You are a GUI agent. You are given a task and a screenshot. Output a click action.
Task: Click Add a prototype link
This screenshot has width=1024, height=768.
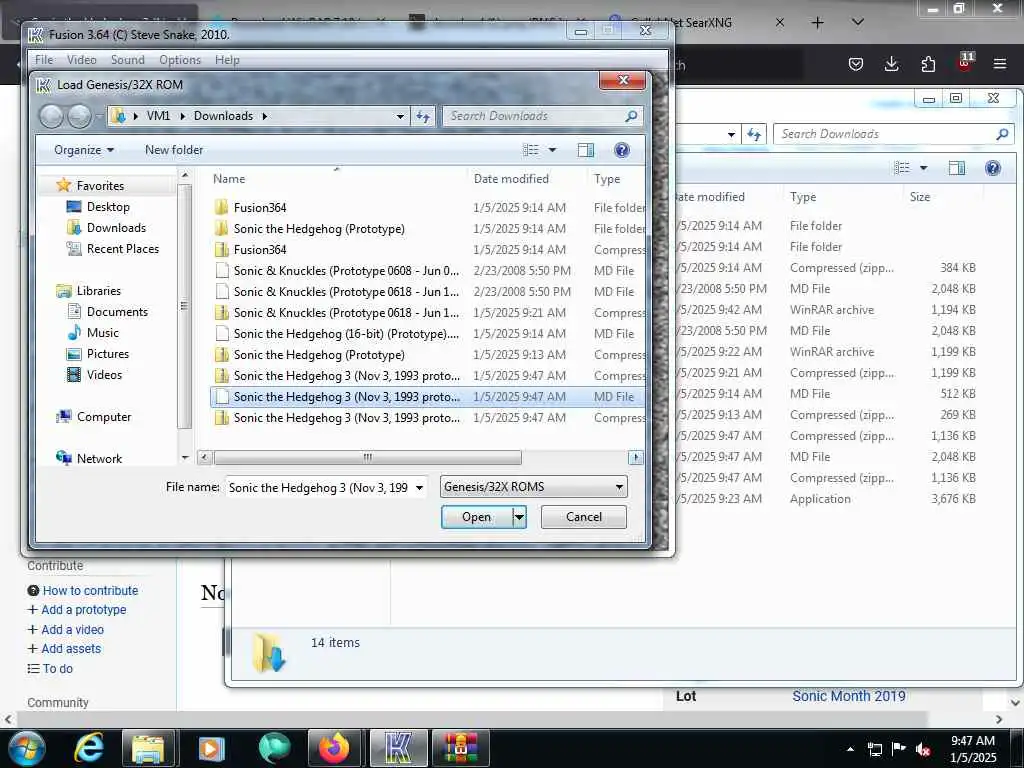(84, 610)
